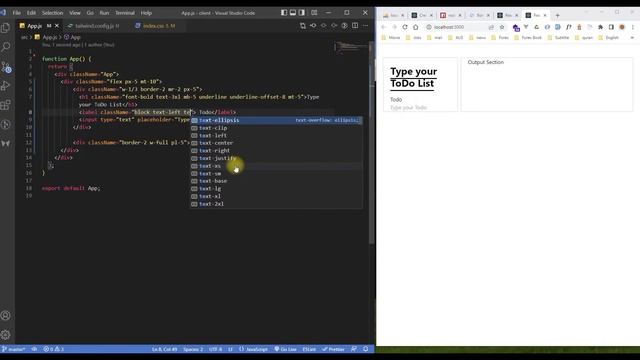The height and width of the screenshot is (360, 640).
Task: Select text-base suggestion
Action: pos(276,181)
